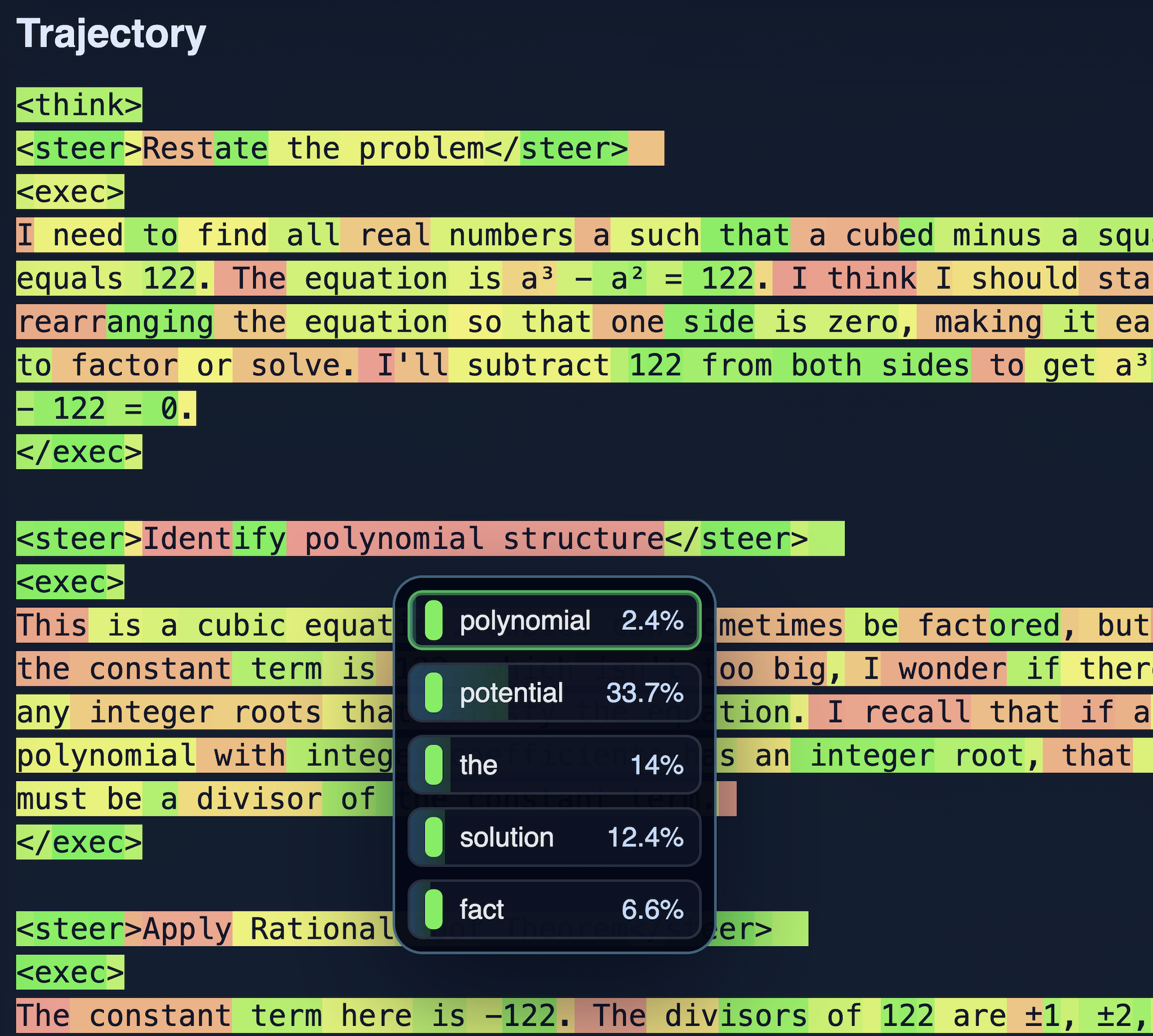Click 'structure' in Identify polynomial structure

pyautogui.click(x=583, y=539)
